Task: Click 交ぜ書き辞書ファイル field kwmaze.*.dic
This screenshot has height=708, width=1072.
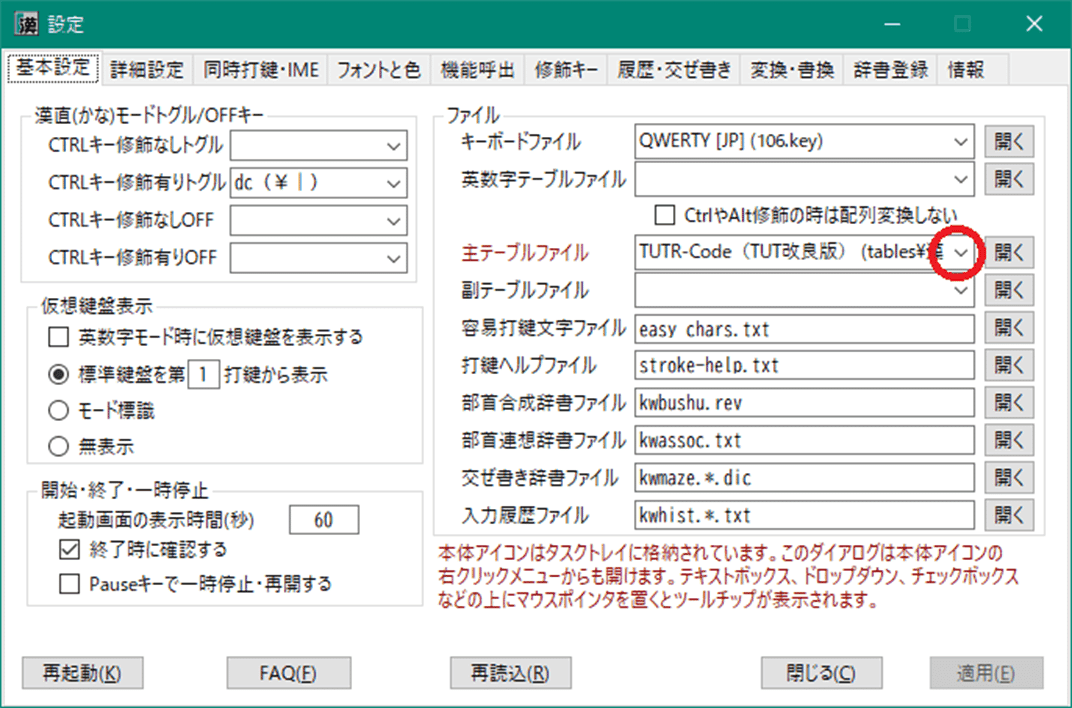Action: [804, 478]
